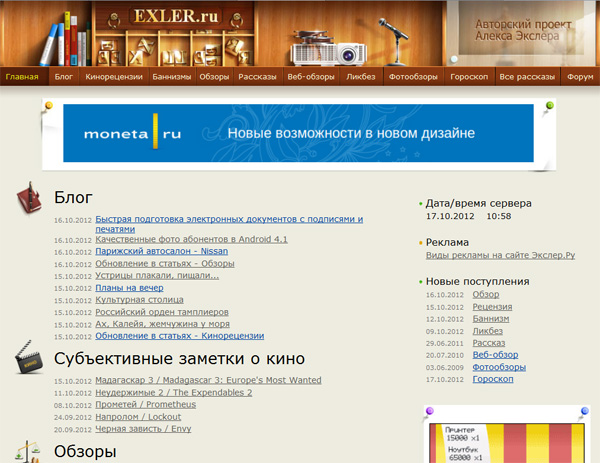Open Виды рекламы на сайте Экслер.Ру link
The image size is (600, 463).
500,256
